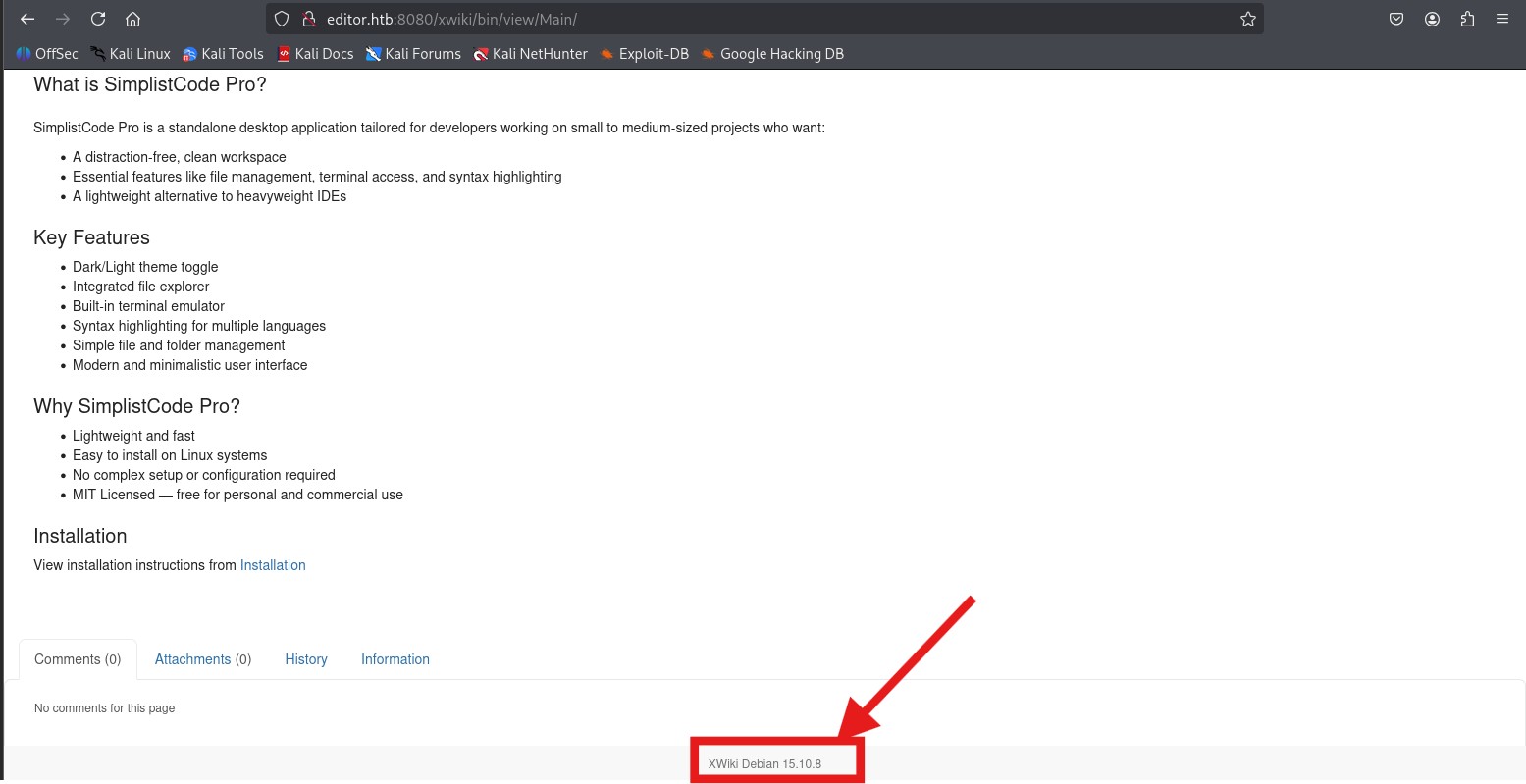Bookmark this page with the star icon
The image size is (1526, 784).
(1248, 19)
